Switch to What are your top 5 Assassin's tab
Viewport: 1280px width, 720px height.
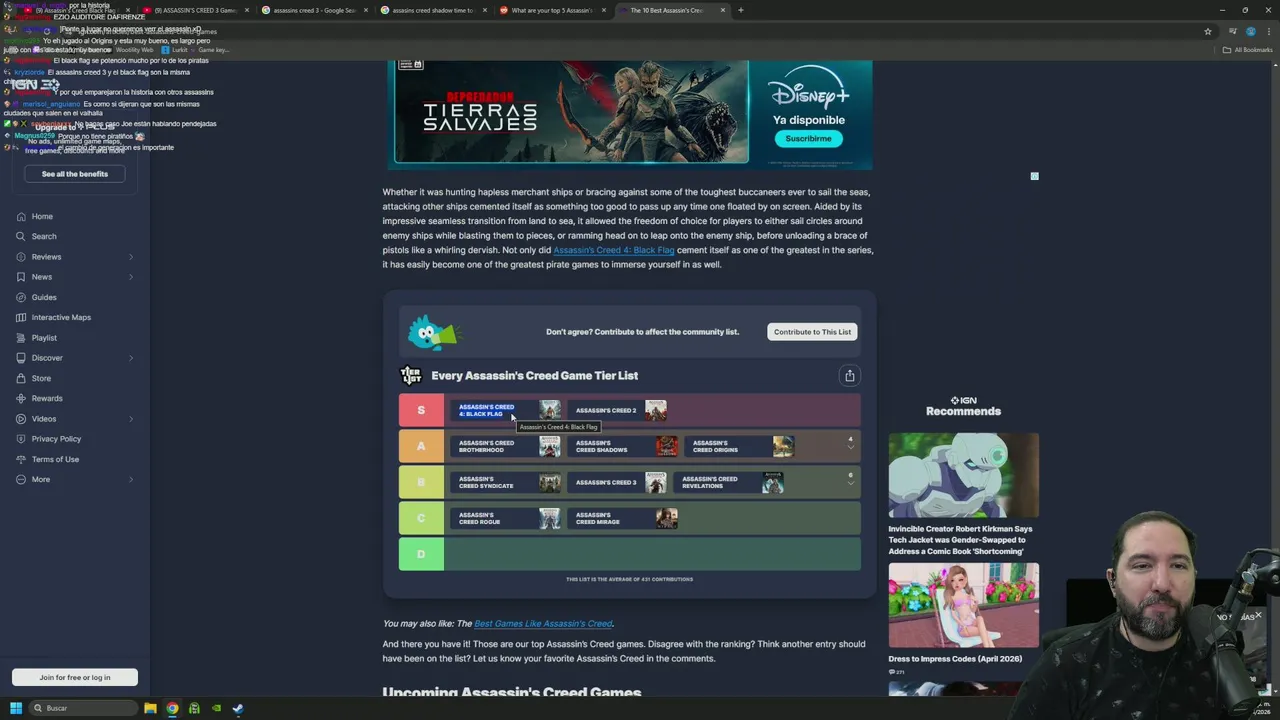point(552,10)
